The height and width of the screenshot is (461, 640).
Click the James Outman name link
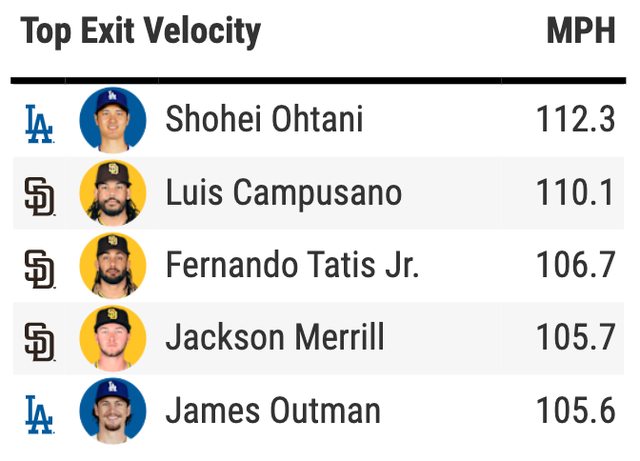pos(273,412)
